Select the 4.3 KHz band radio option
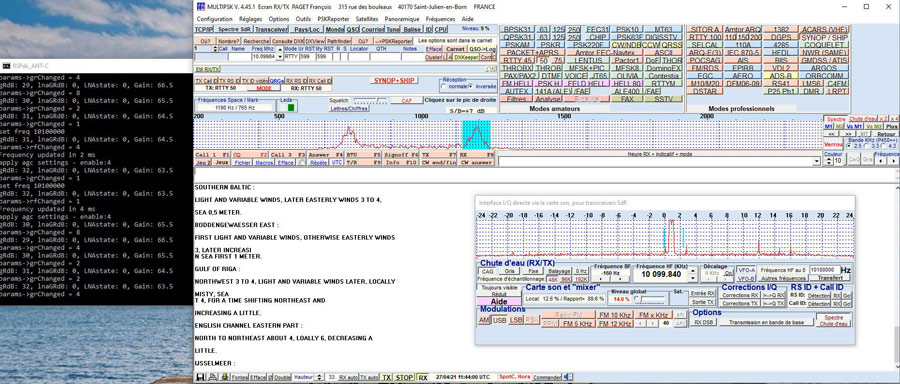 click(884, 146)
